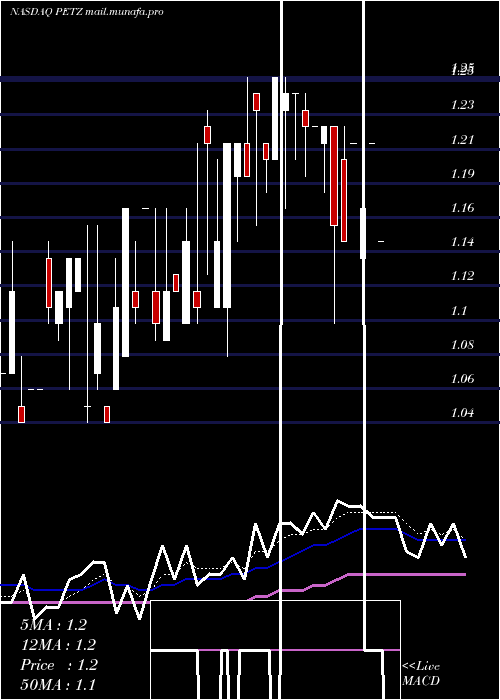The height and width of the screenshot is (700, 500).
Task: Click the 1.14 price axis label
Action: tap(462, 242)
